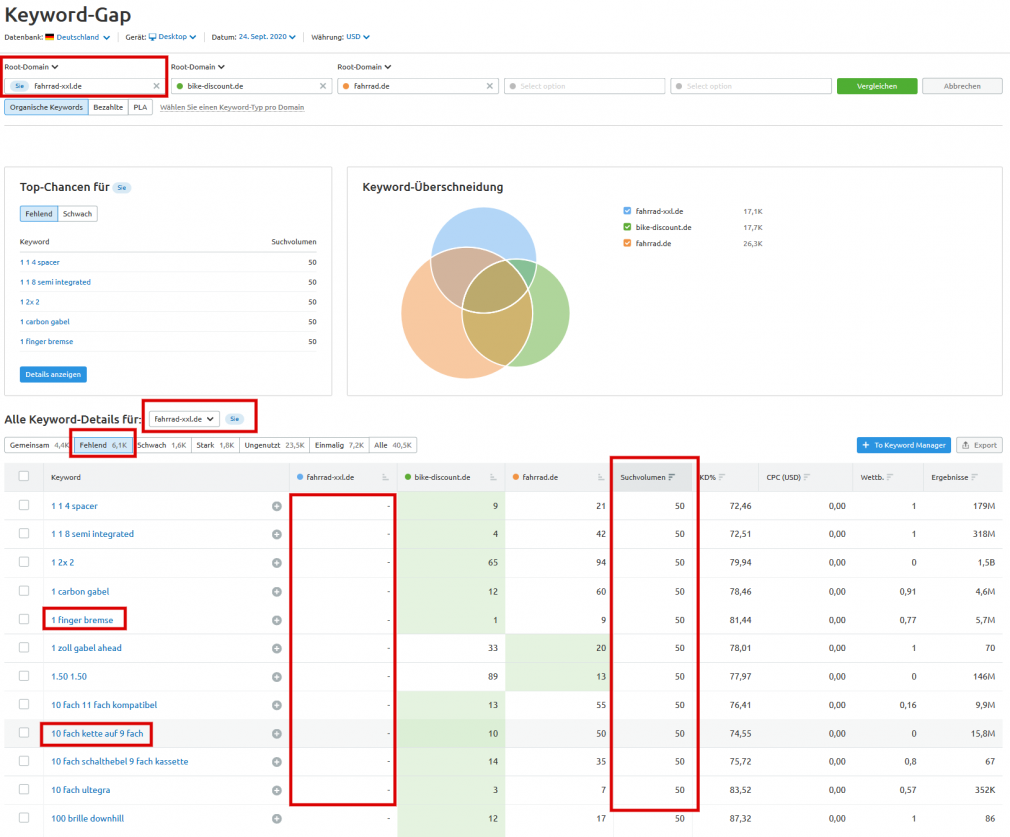The height and width of the screenshot is (837, 1010).
Task: Click plus icon in '1.50 1.50' row
Action: pos(276,677)
